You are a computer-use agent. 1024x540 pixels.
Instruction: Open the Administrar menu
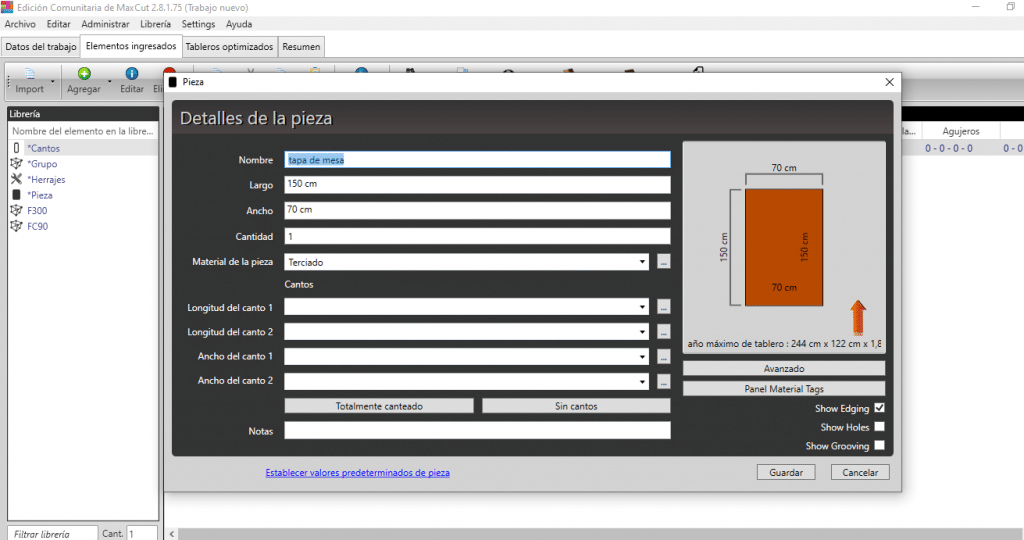tap(105, 24)
